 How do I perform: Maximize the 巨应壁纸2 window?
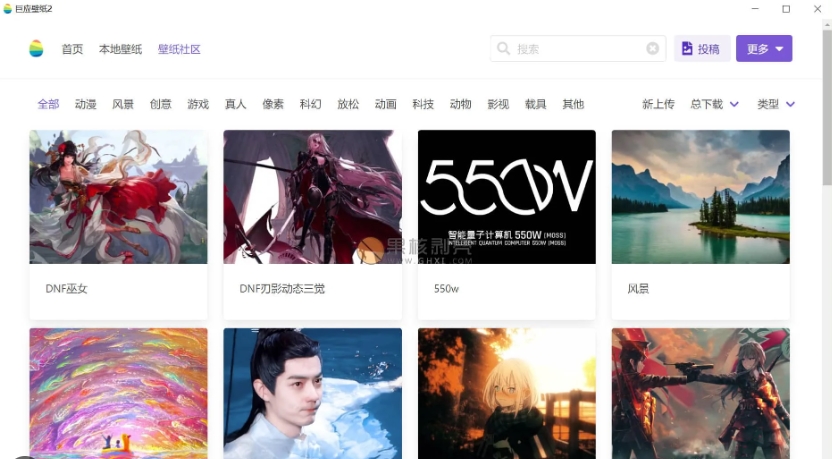(x=786, y=9)
